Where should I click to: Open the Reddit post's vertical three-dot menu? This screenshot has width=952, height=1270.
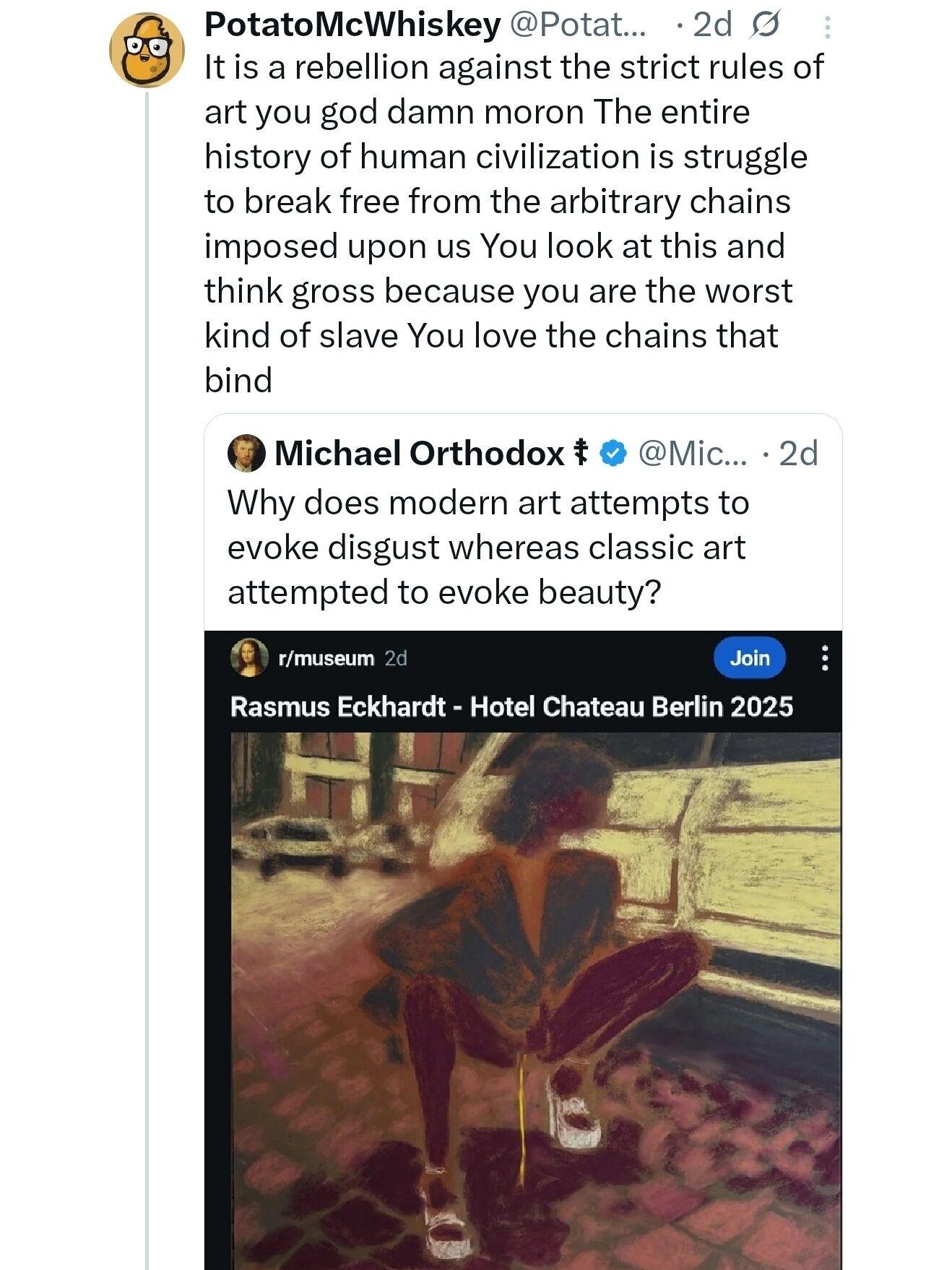[x=825, y=658]
